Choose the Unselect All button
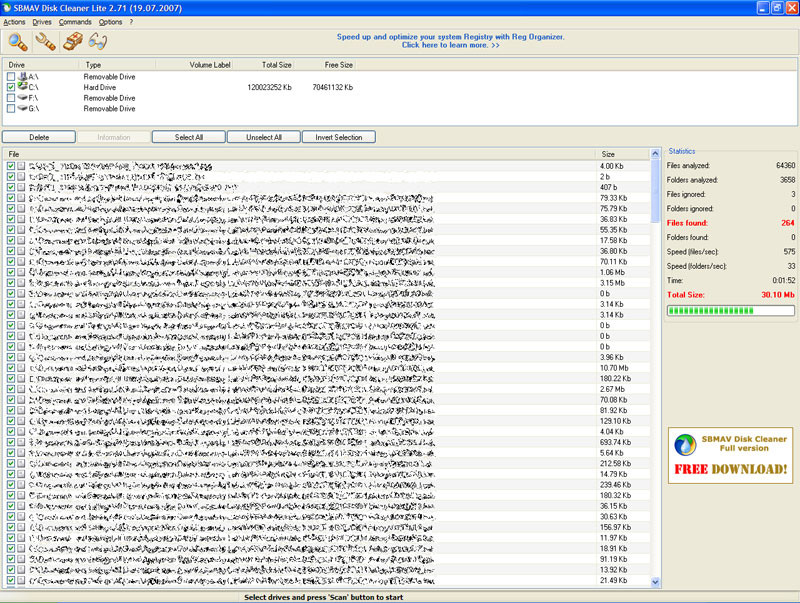The width and height of the screenshot is (800, 603). 264,137
